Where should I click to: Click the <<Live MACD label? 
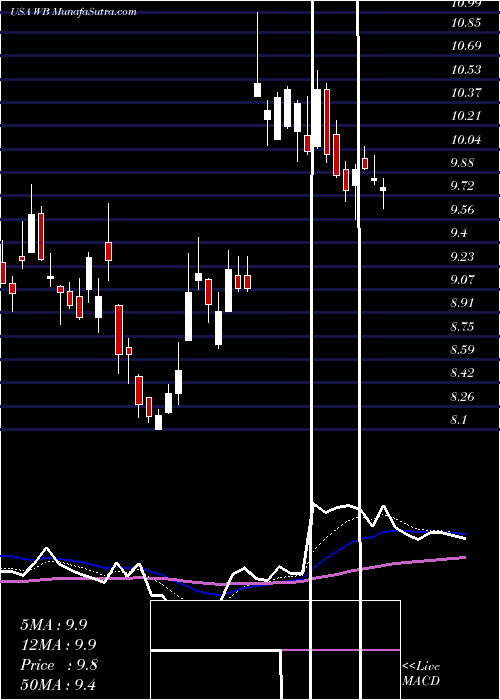tap(421, 673)
